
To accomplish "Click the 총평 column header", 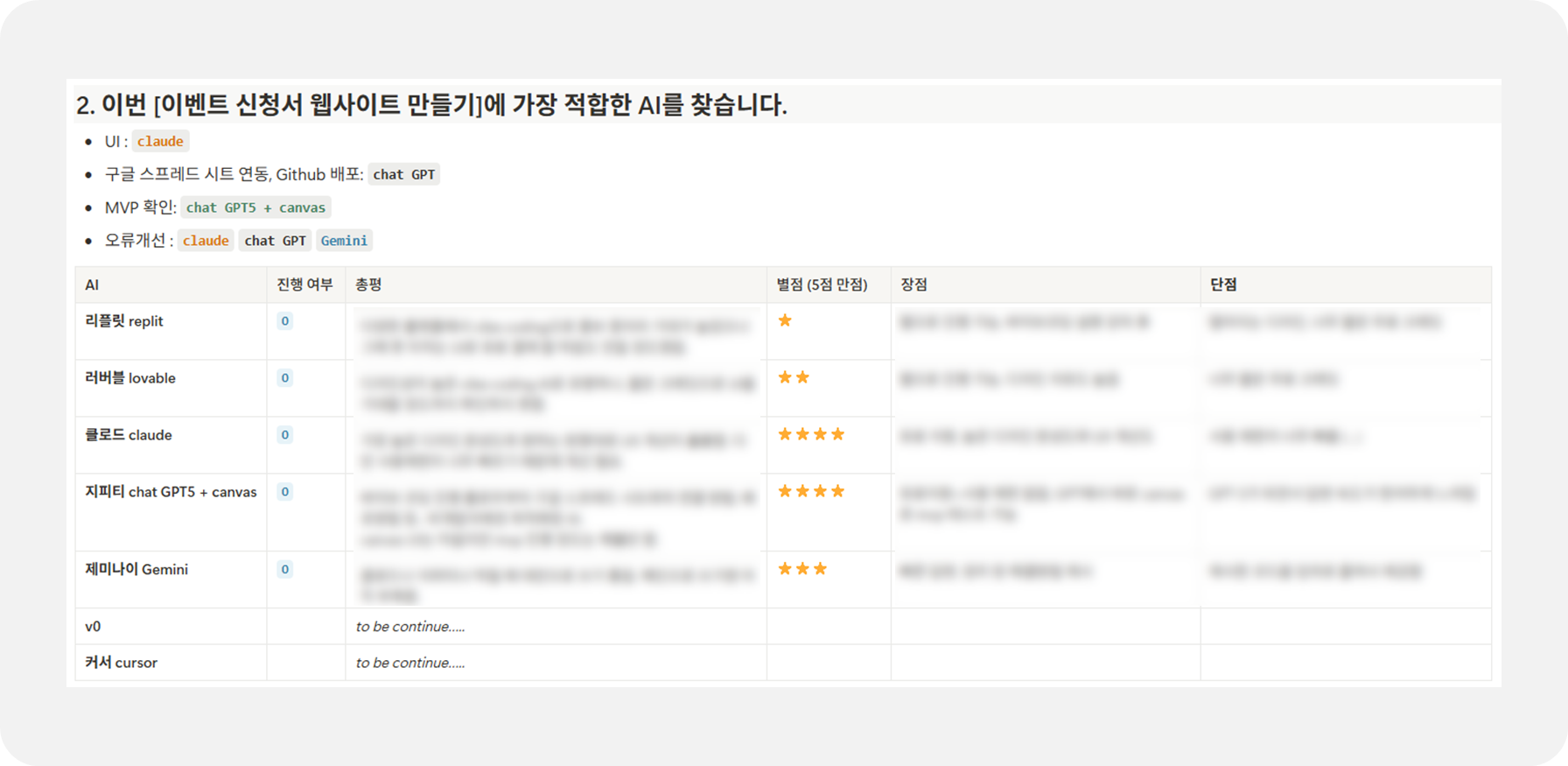I will point(368,285).
